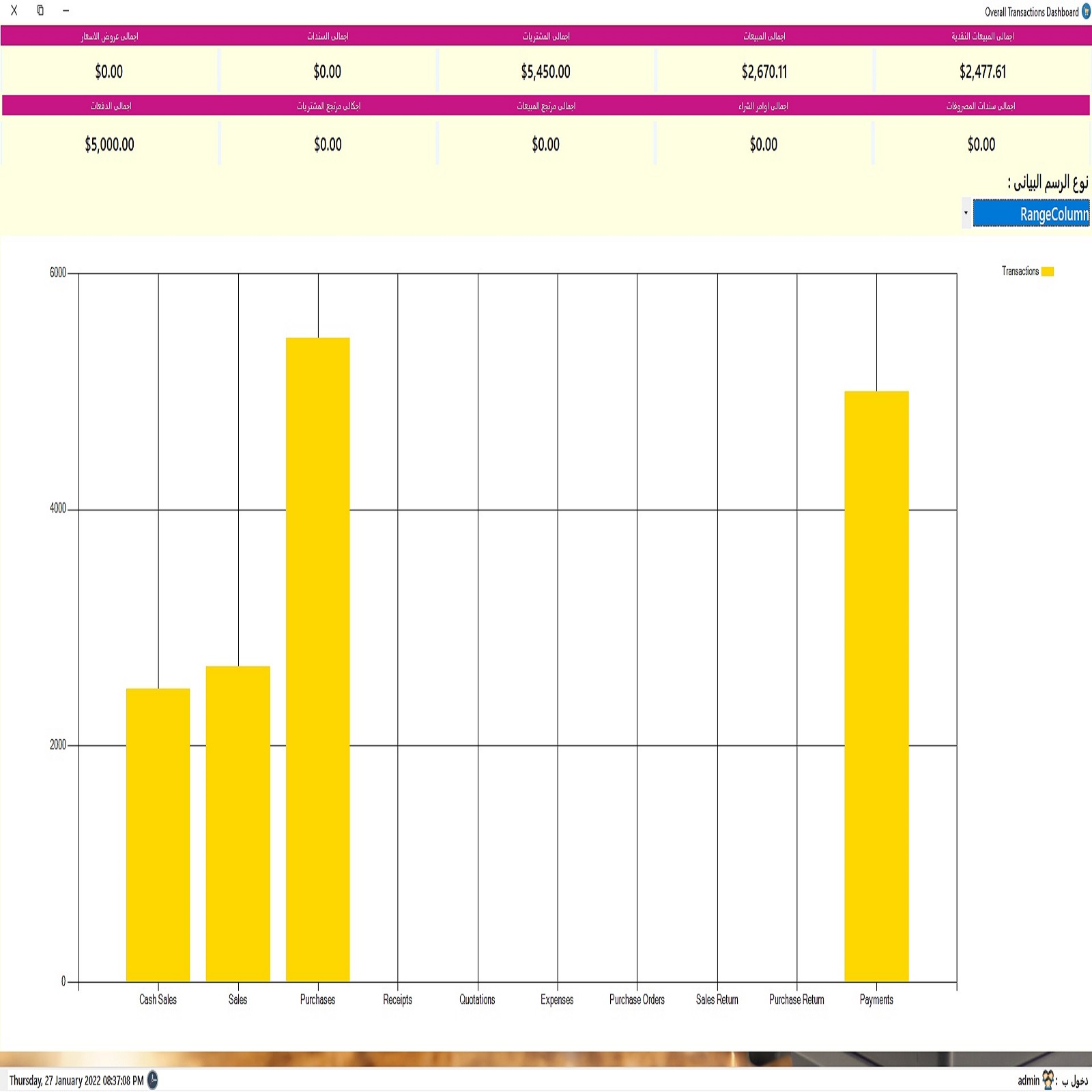Viewport: 1092px width, 1092px height.
Task: Minimize the dashboard window
Action: (x=66, y=10)
